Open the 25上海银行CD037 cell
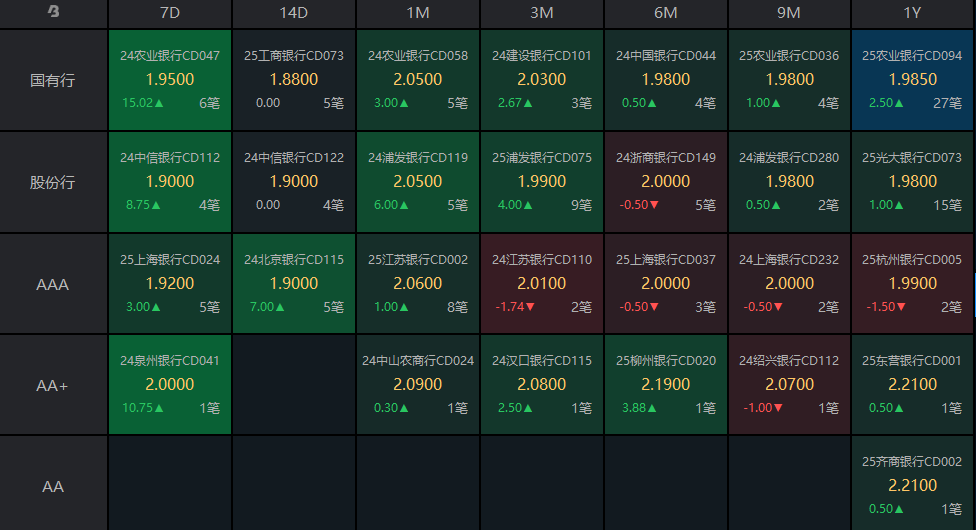The image size is (976, 530). pos(665,283)
